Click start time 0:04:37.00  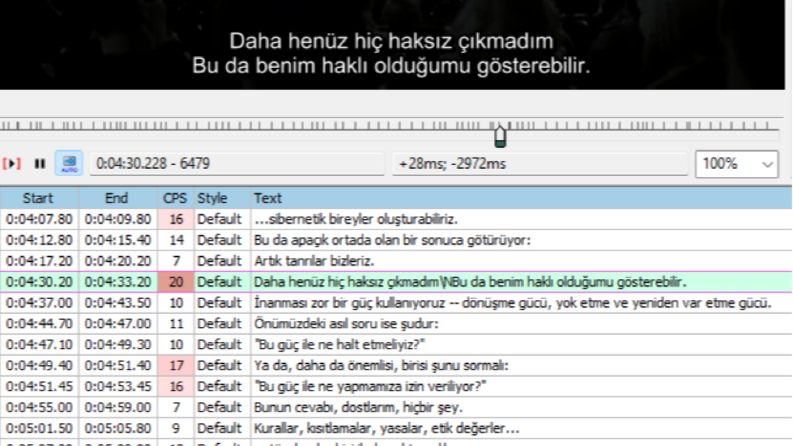coord(39,303)
